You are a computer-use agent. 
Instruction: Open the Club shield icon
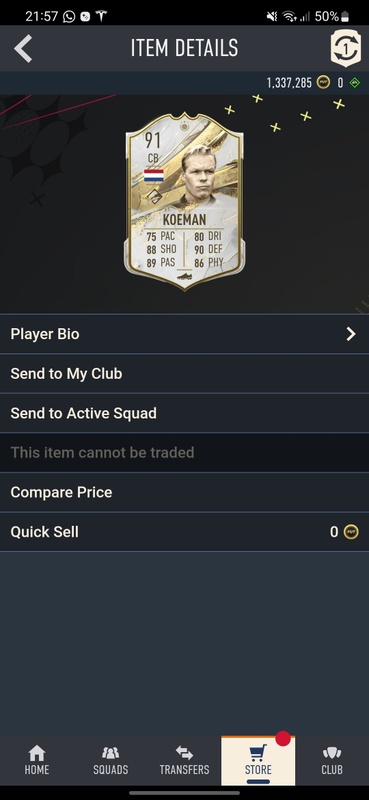coord(332,753)
